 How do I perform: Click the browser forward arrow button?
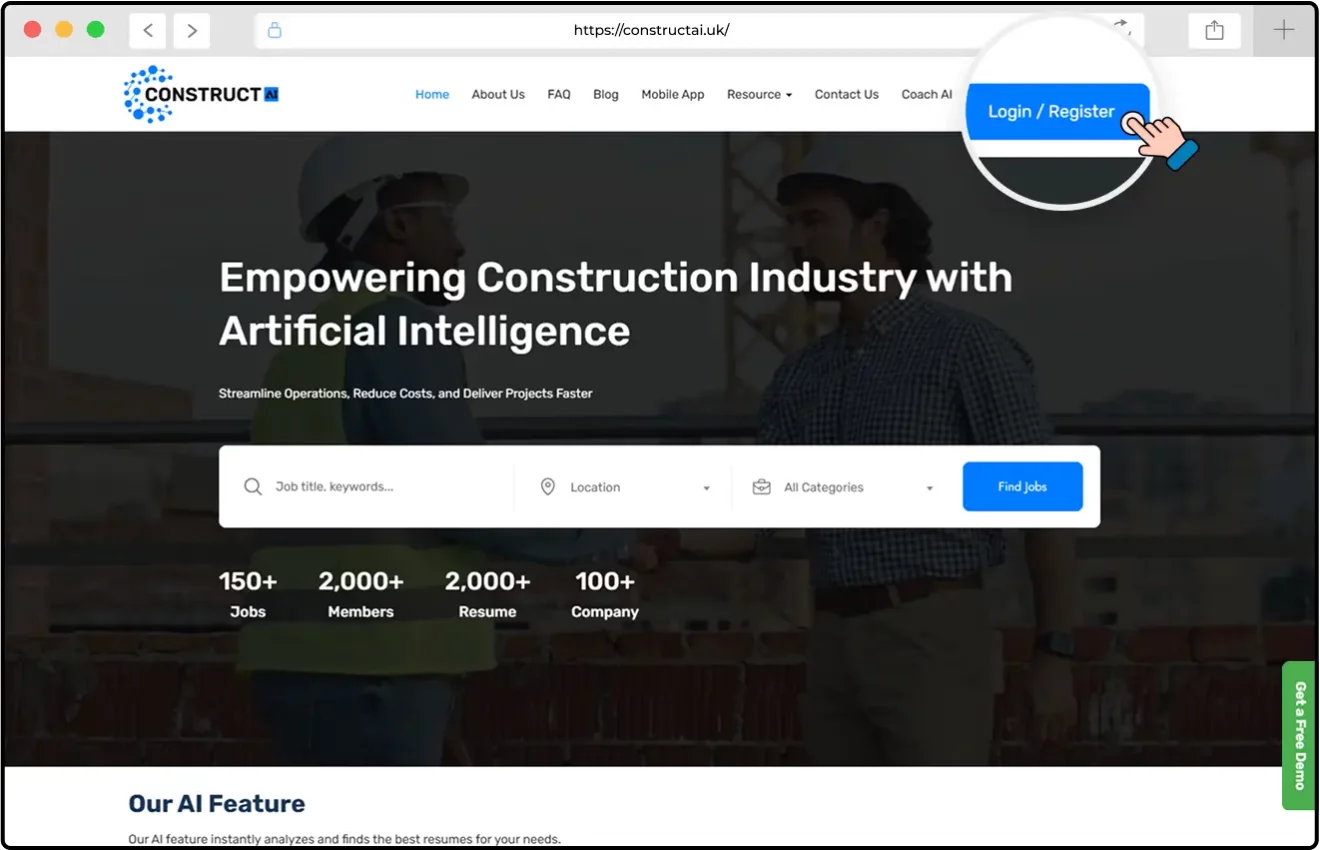click(192, 30)
